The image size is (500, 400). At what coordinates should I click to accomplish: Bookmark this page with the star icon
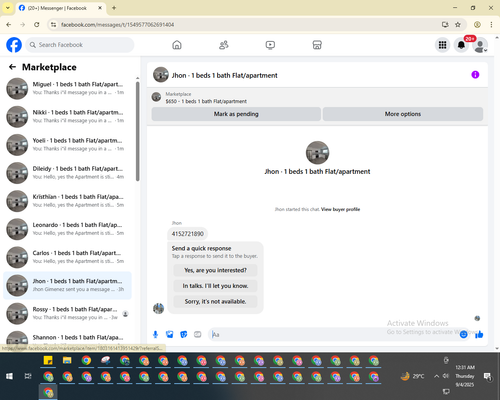(458, 25)
